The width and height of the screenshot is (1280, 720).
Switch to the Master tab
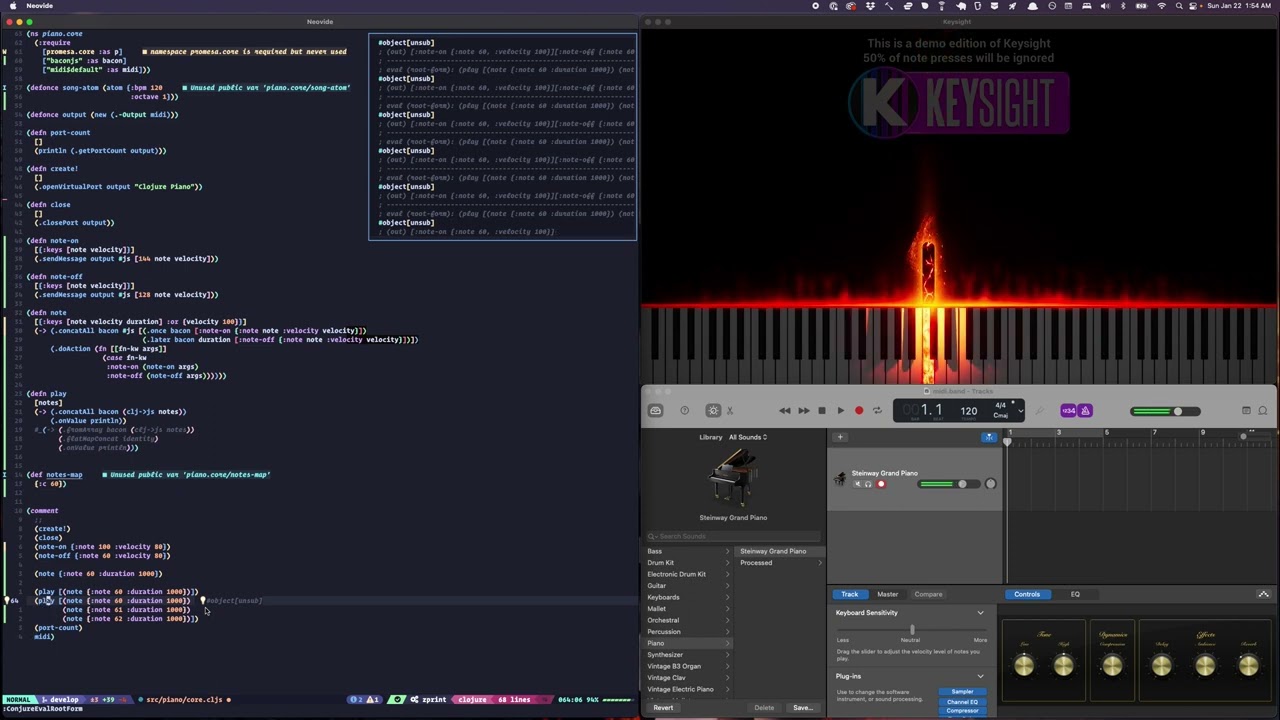(887, 594)
